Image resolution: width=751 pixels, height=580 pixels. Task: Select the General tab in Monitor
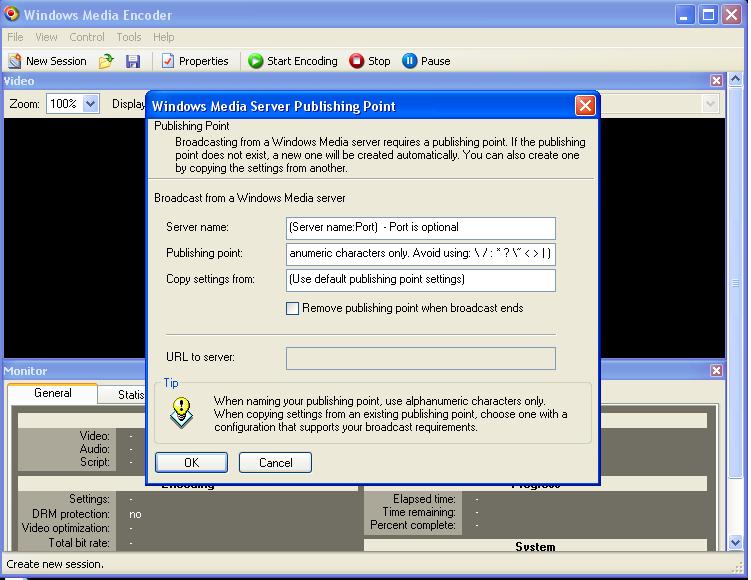coord(53,393)
